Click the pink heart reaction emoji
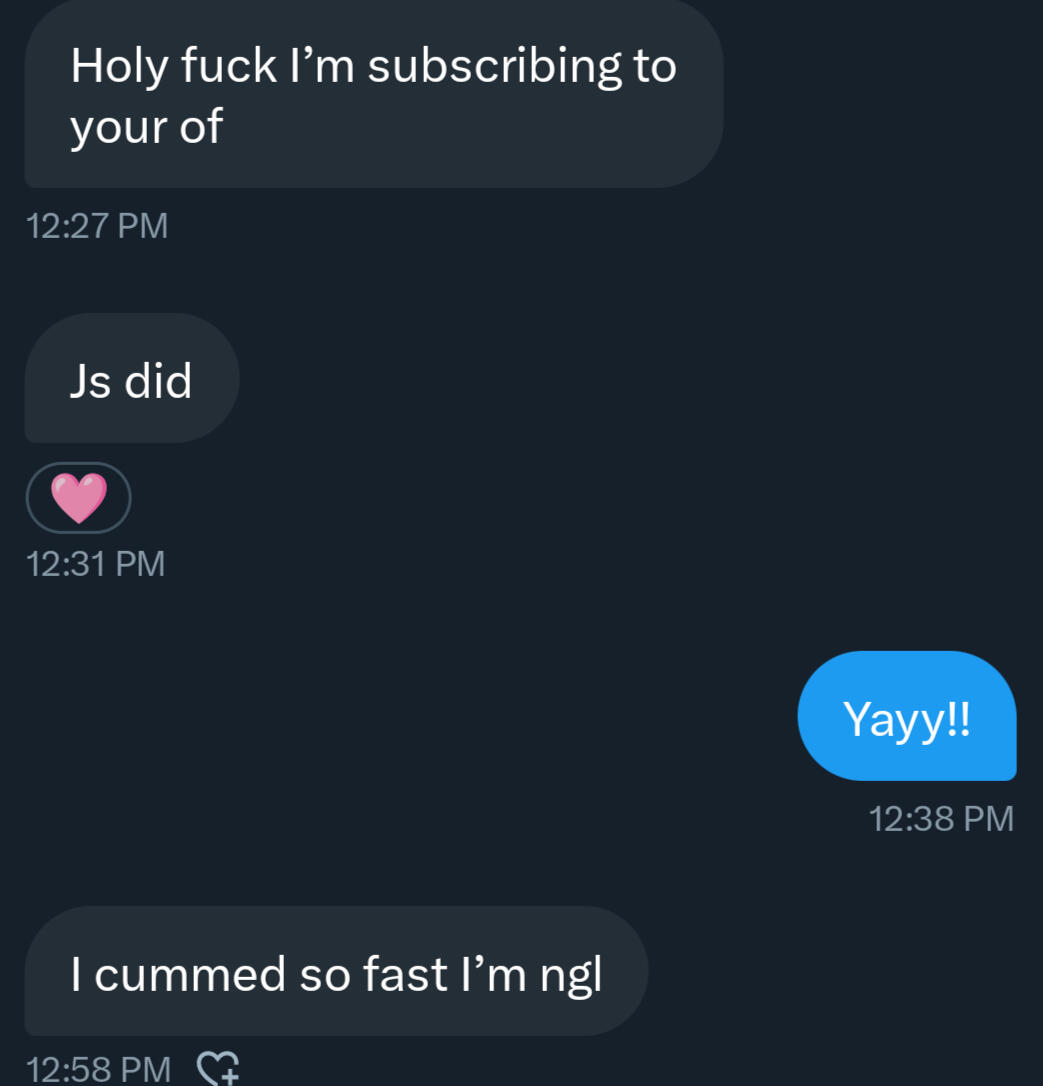The image size is (1043, 1086). tap(78, 498)
